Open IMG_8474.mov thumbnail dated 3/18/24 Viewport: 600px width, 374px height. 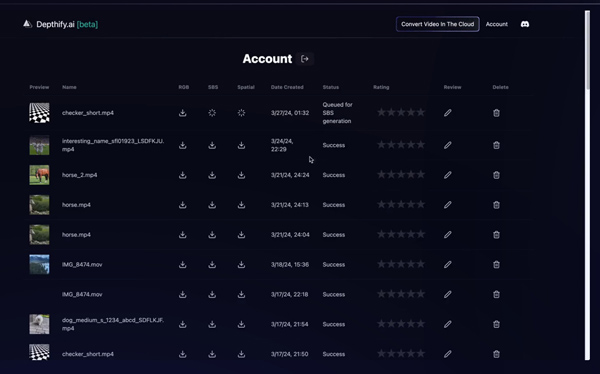[x=39, y=265]
